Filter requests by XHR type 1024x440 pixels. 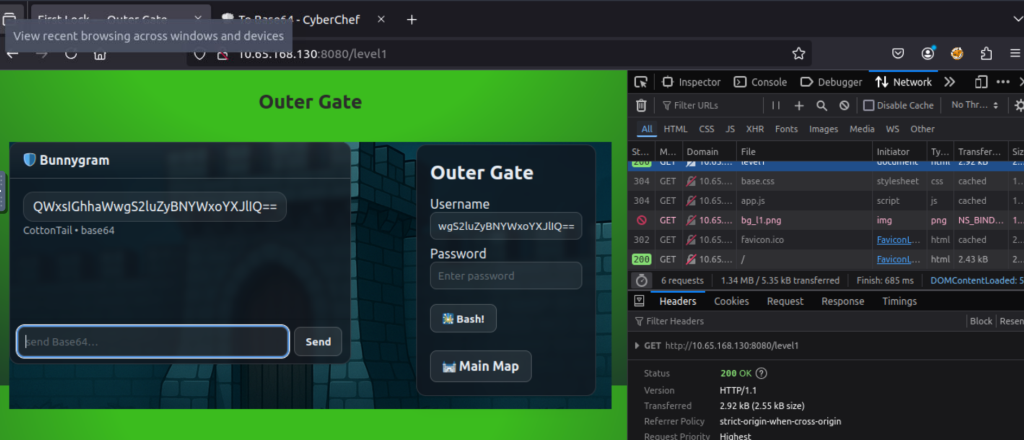[x=755, y=129]
